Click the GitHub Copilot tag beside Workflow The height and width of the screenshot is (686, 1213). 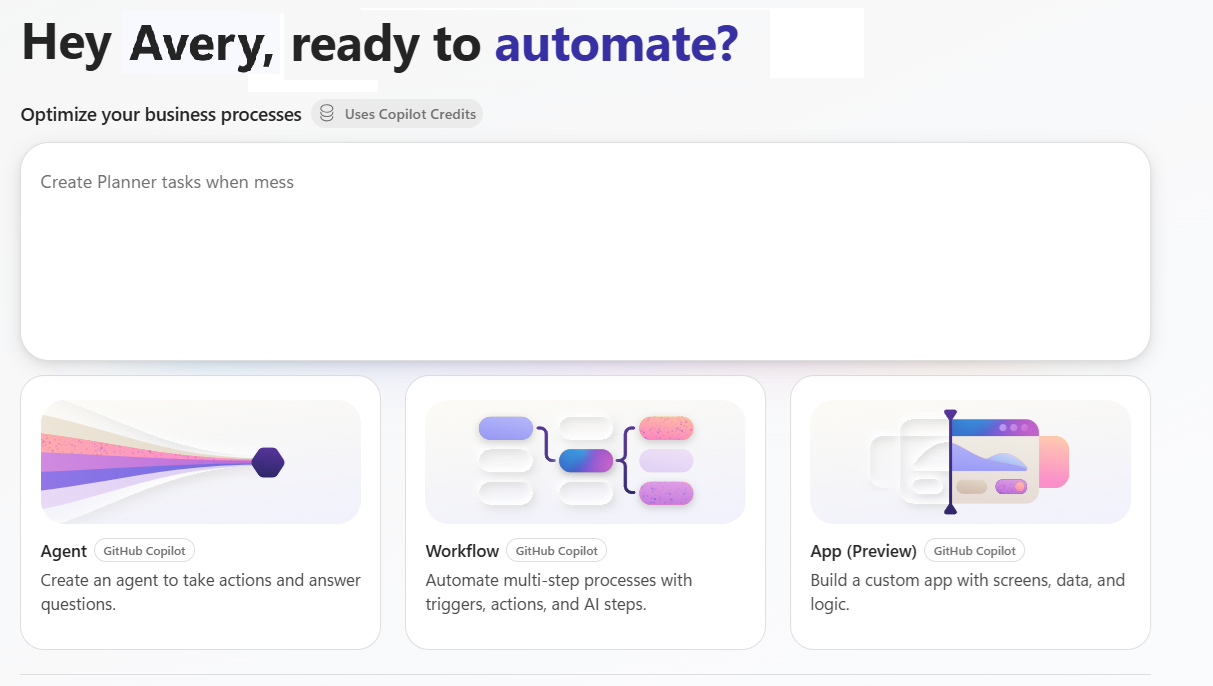(x=556, y=551)
